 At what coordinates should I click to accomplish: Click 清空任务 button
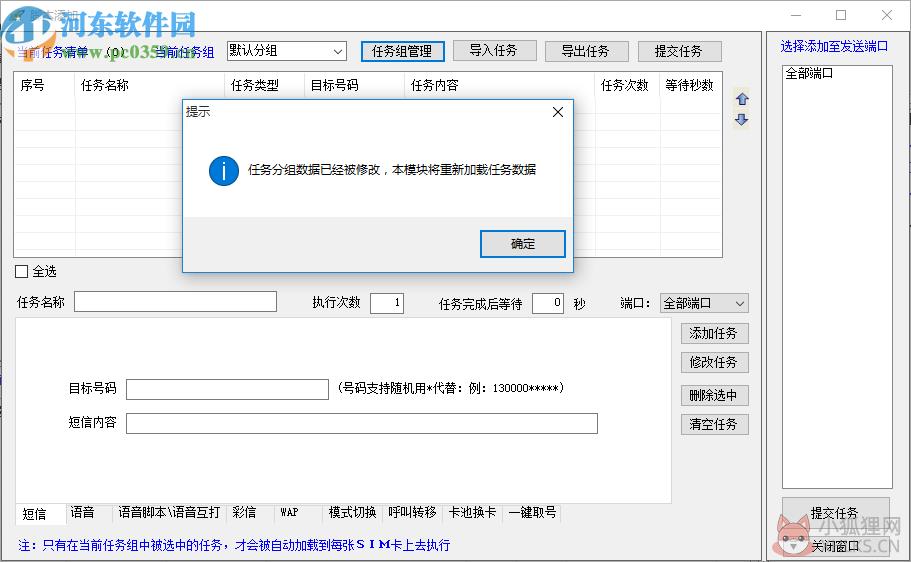coord(715,424)
